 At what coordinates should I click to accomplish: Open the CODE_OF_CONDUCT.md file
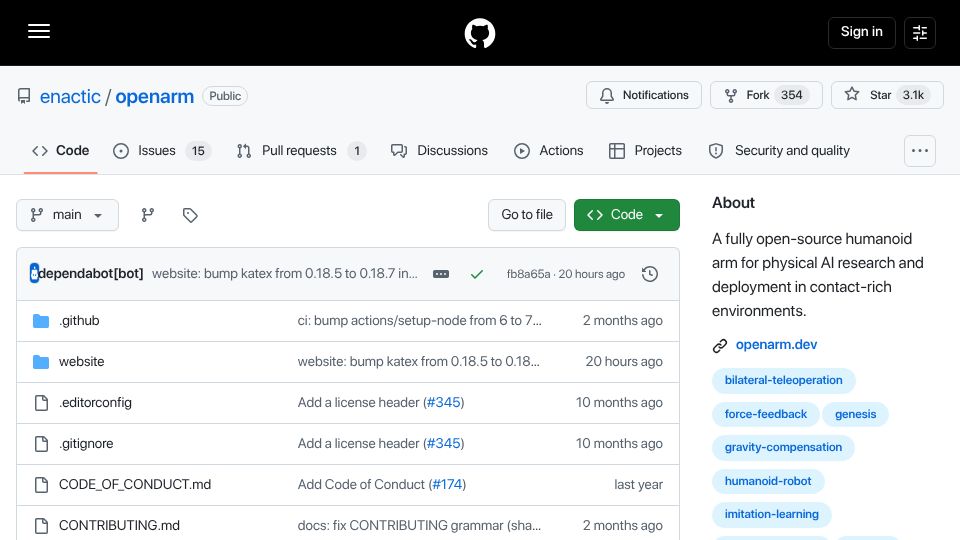click(135, 485)
